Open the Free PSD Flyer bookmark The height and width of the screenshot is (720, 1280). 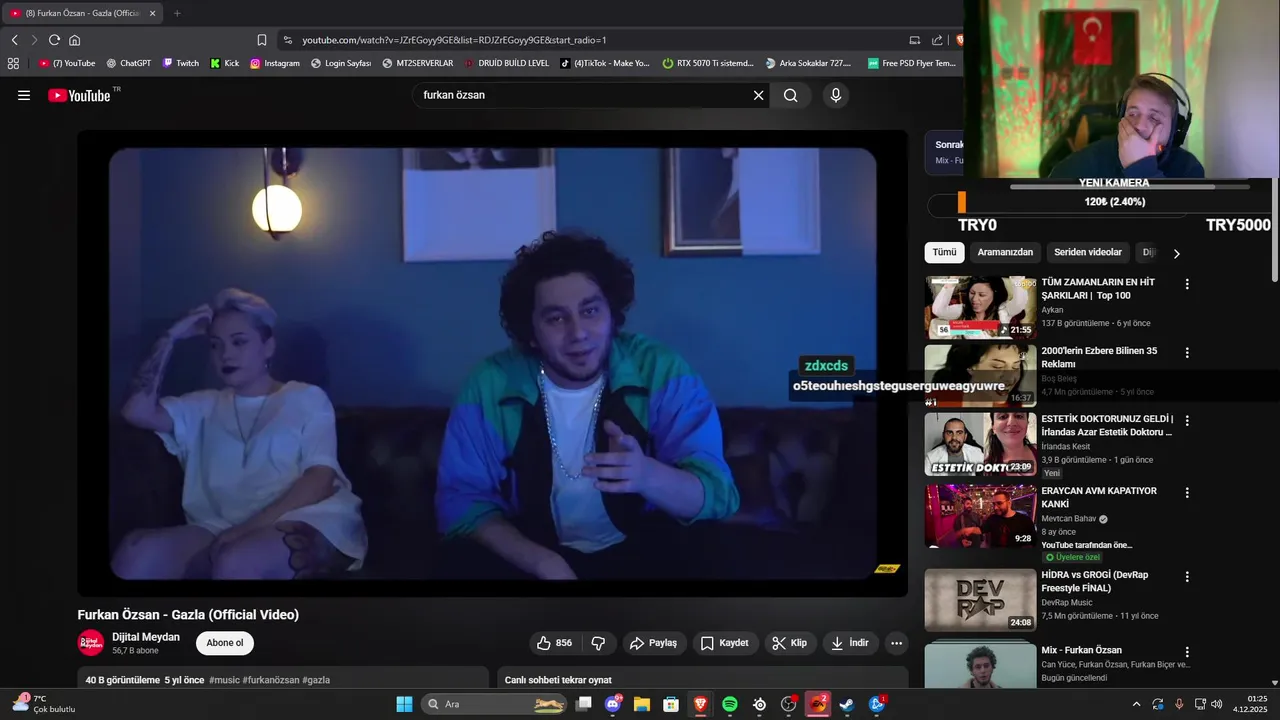(x=912, y=63)
